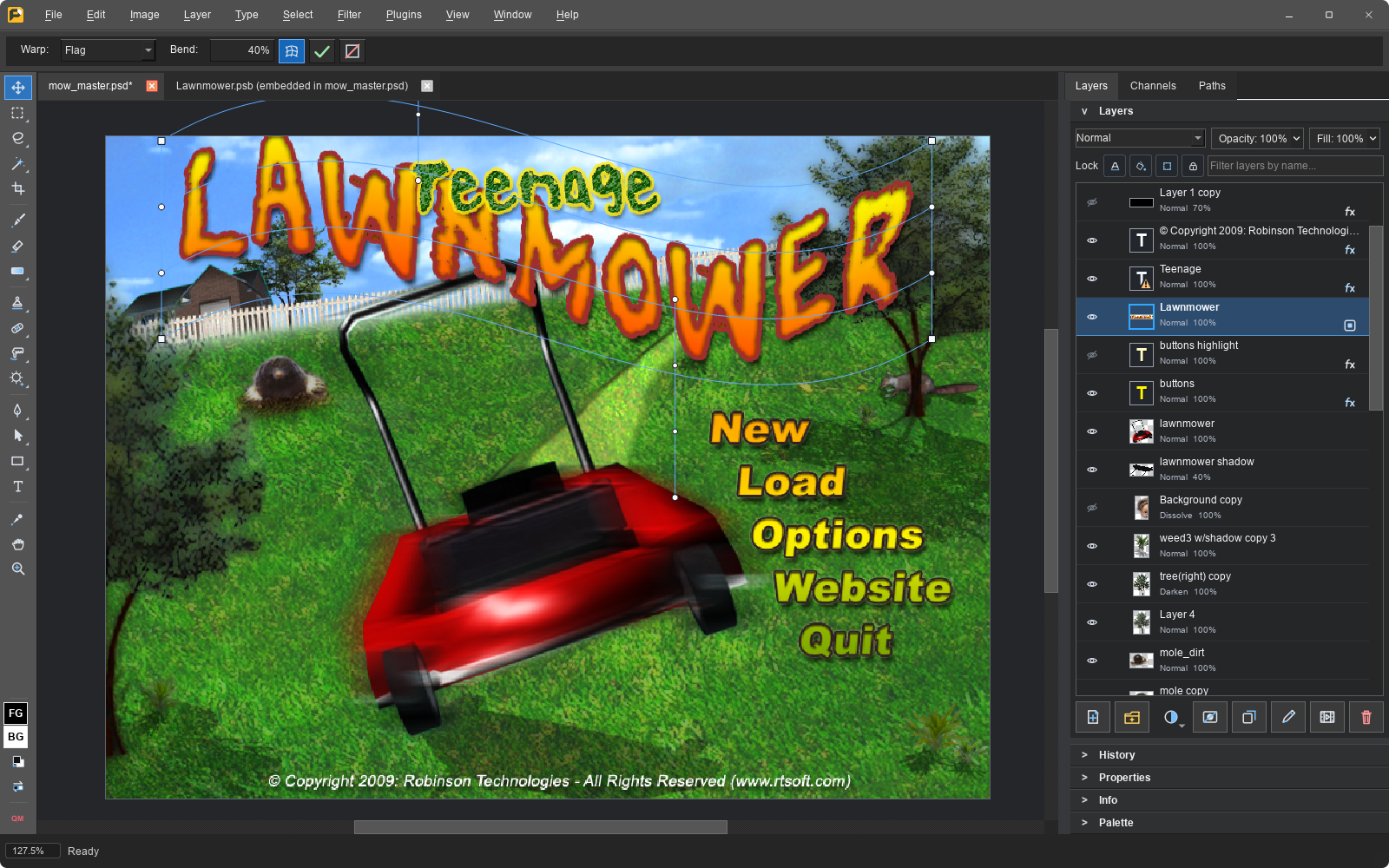The image size is (1389, 868).
Task: Toggle visibility of Lawnmower text layer
Action: [x=1092, y=317]
